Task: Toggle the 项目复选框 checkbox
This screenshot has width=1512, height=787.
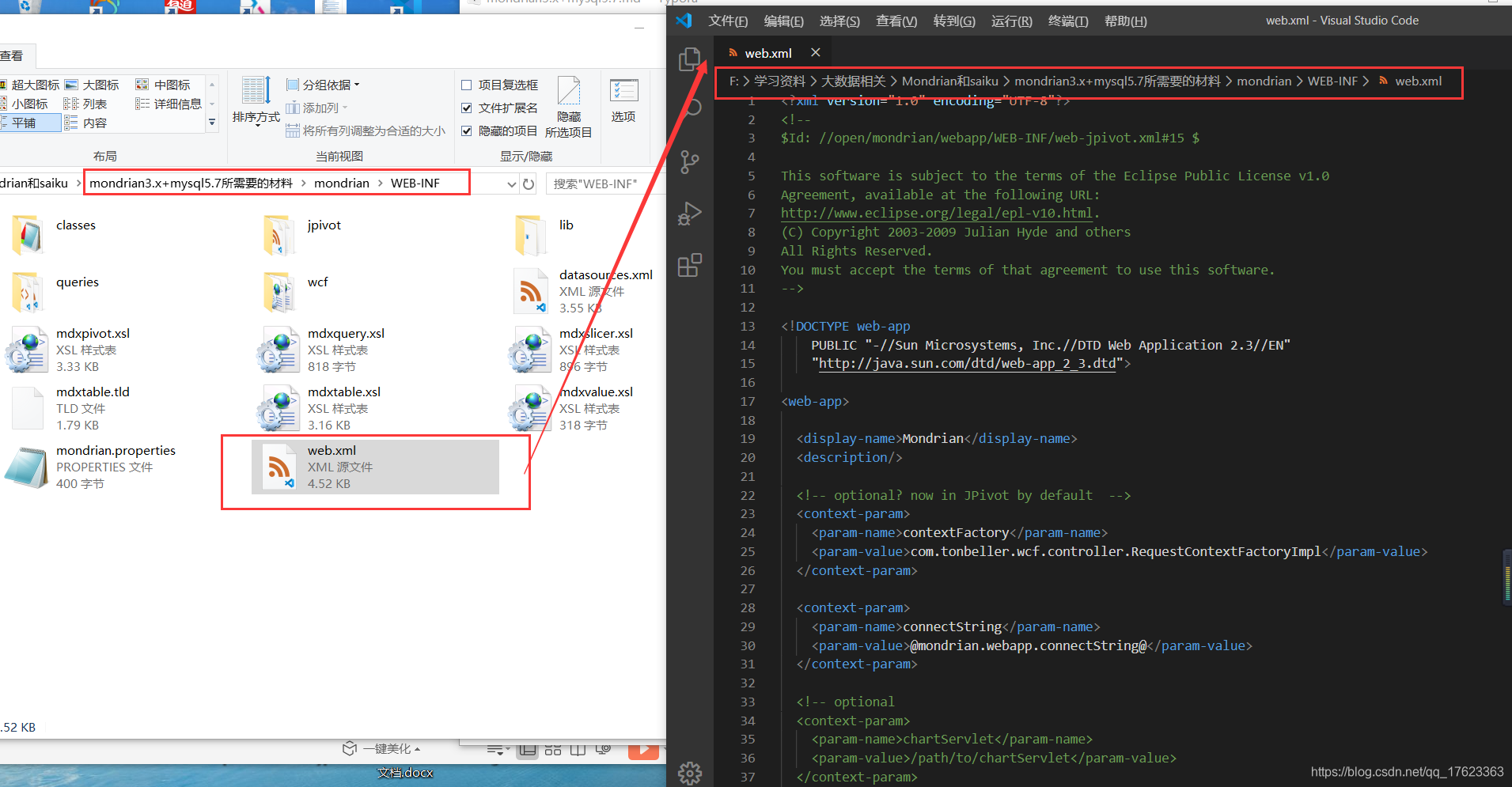Action: (x=467, y=85)
